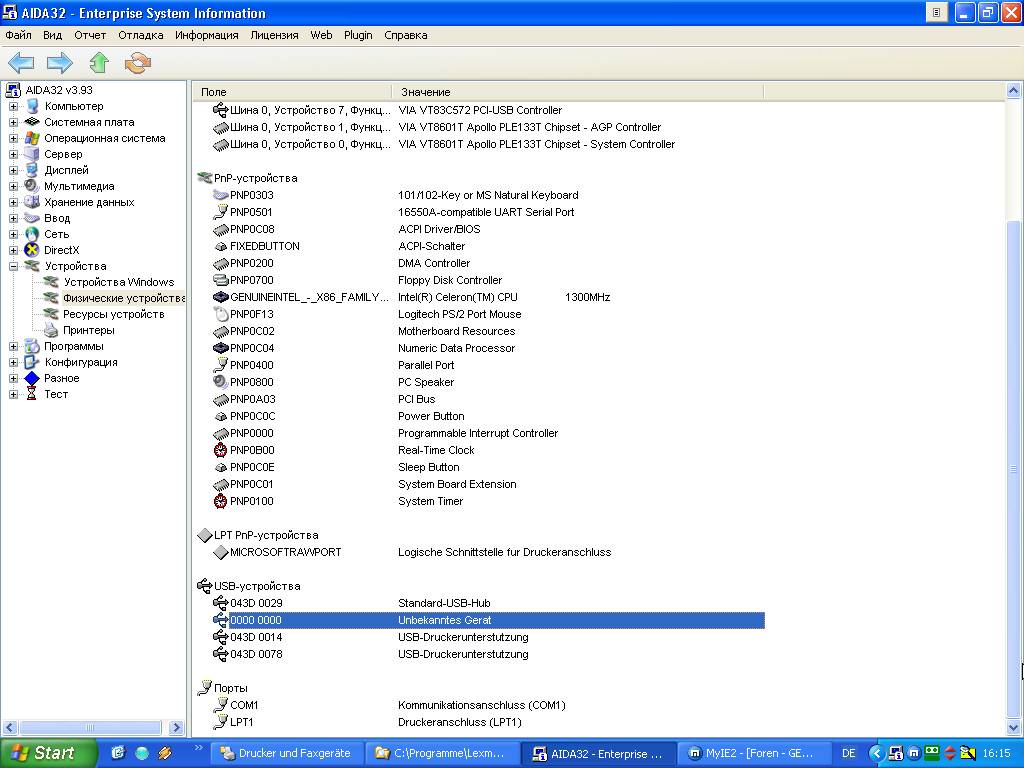
Task: Click the PNP0C0C Power Button icon
Action: [x=221, y=416]
